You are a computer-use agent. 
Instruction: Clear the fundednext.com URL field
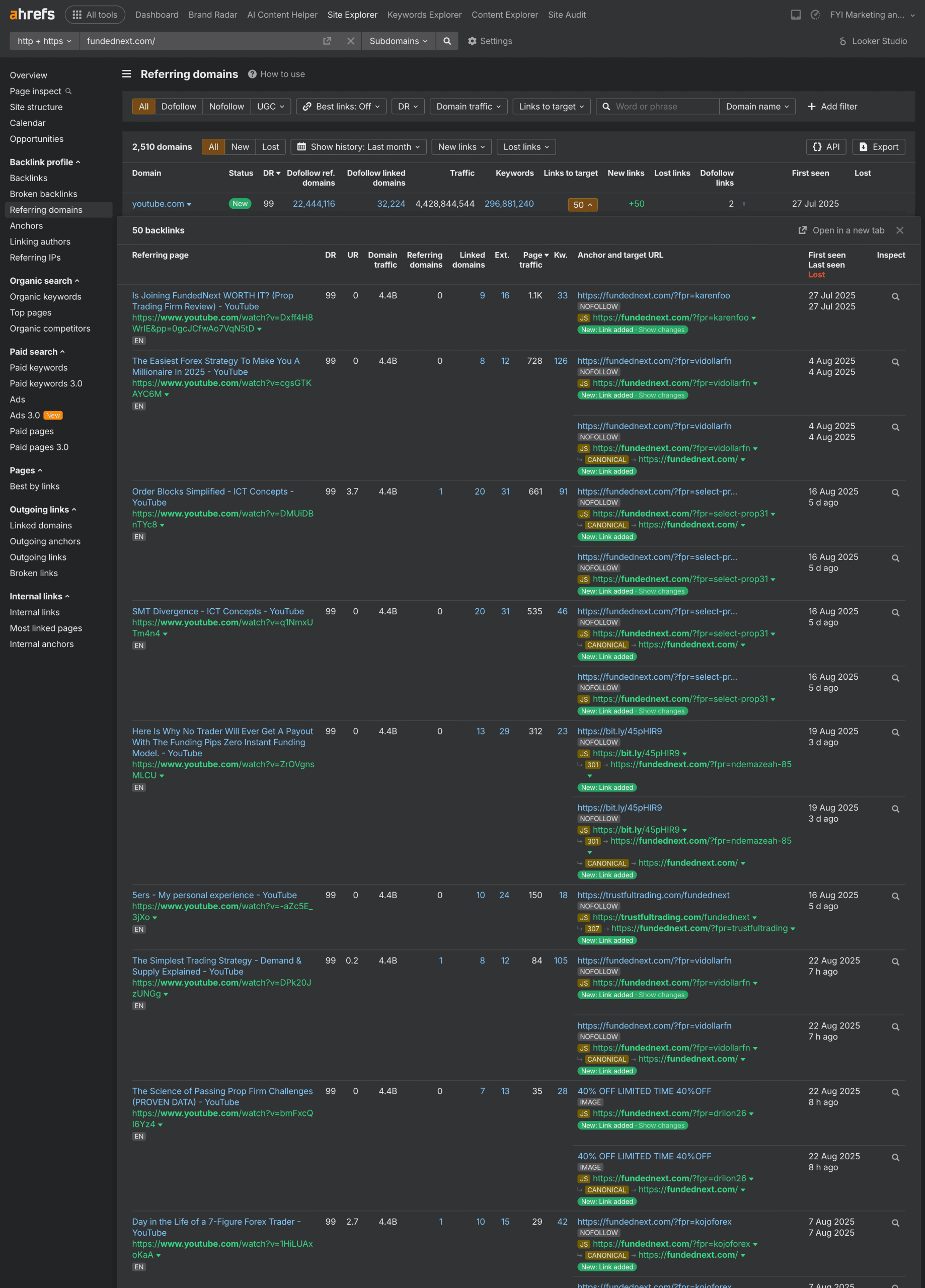[351, 41]
